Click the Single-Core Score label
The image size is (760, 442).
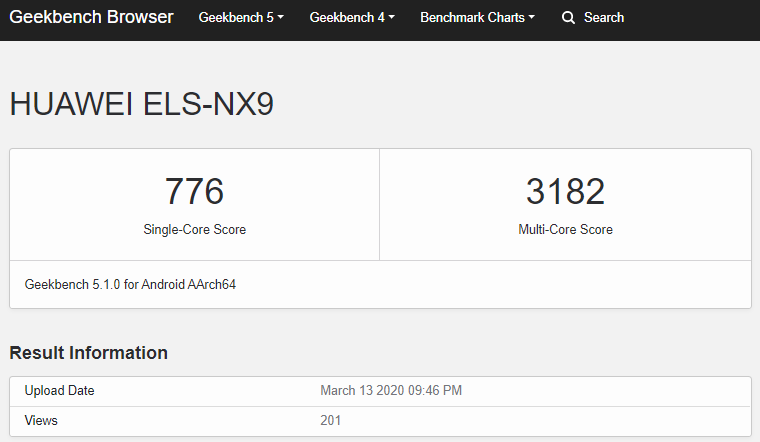click(x=194, y=230)
